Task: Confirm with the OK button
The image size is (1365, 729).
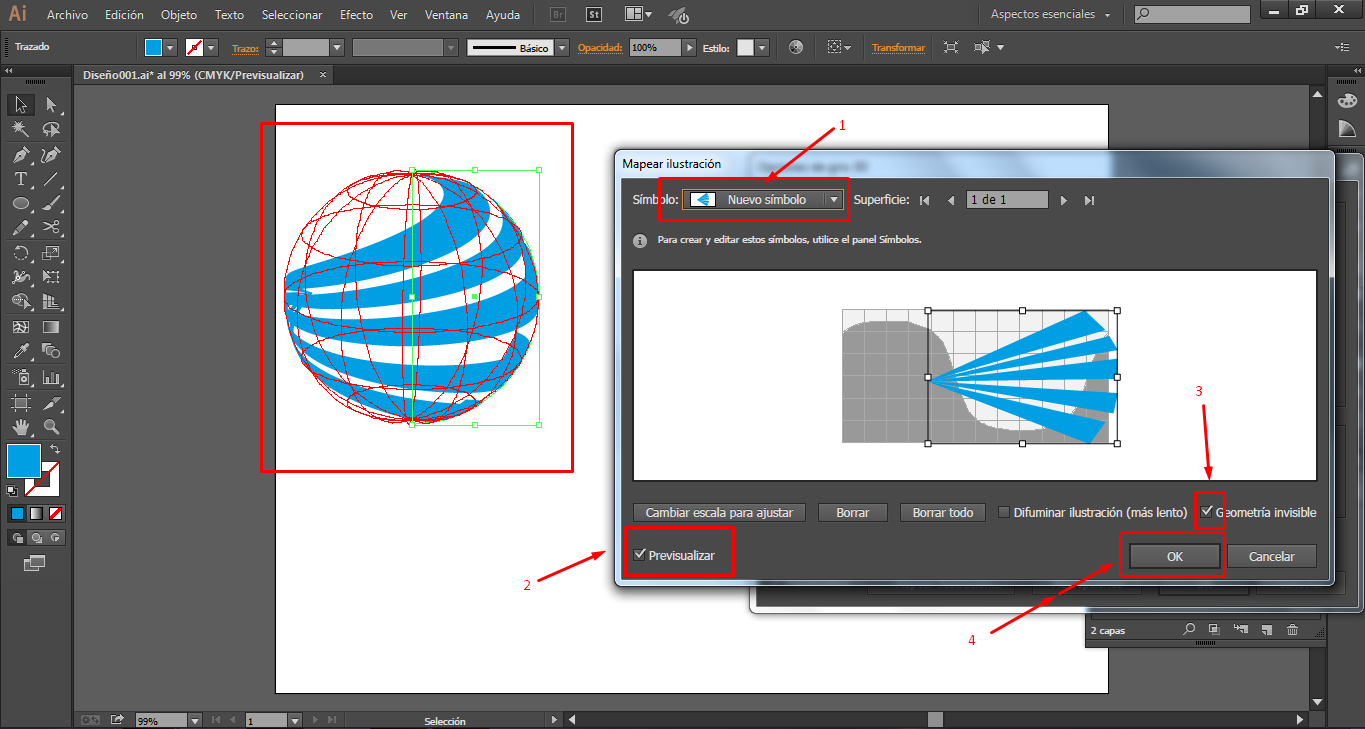Action: [1175, 557]
